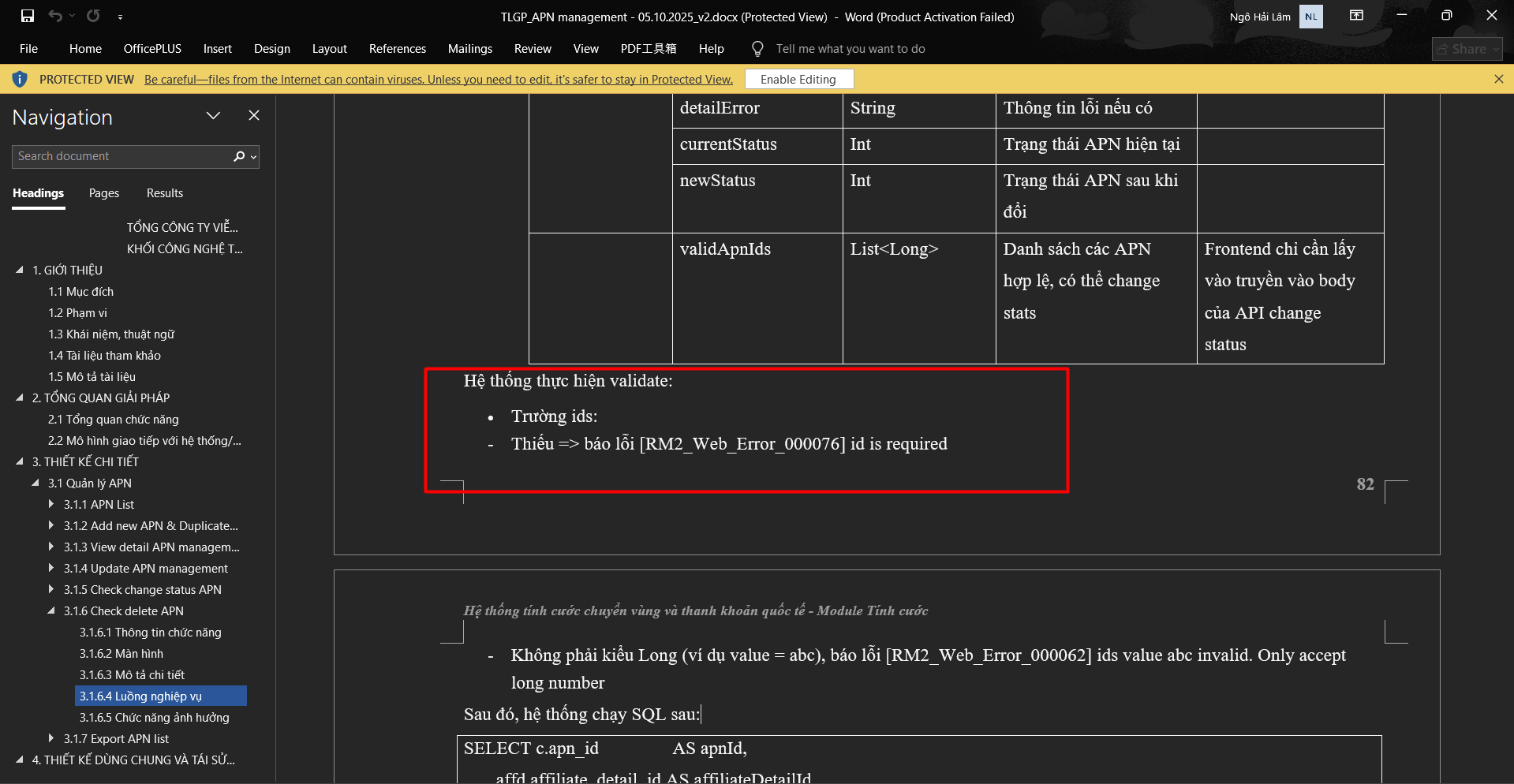This screenshot has width=1514, height=784.
Task: Switch to the Pages tab in Navigation
Action: (104, 193)
